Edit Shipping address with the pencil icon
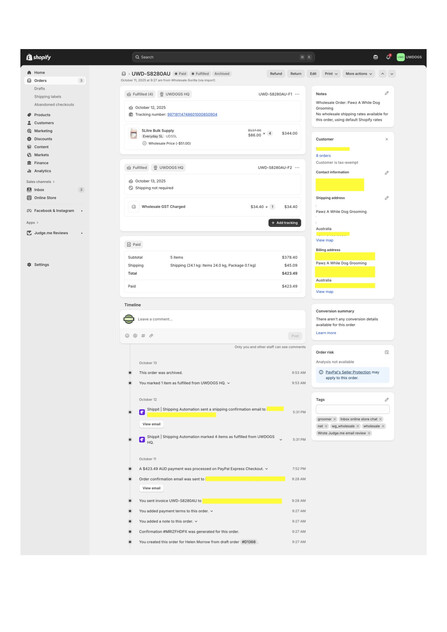This screenshot has height=632, width=447. 387,198
